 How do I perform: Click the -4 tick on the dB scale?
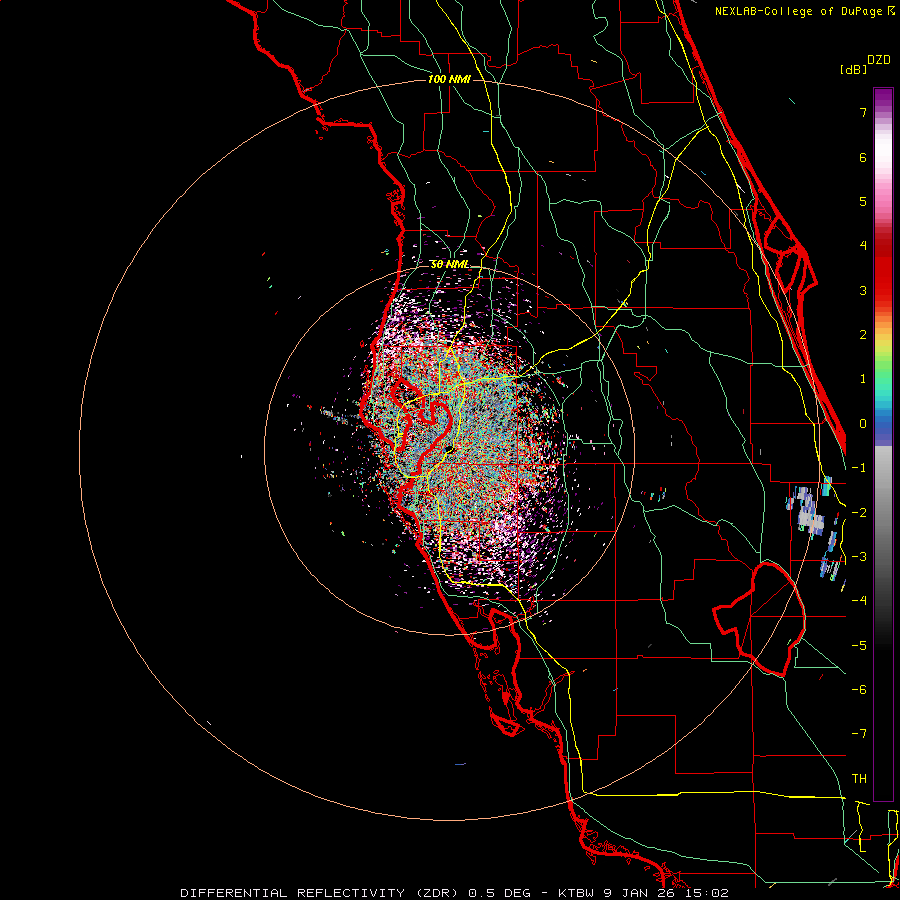pyautogui.click(x=859, y=601)
